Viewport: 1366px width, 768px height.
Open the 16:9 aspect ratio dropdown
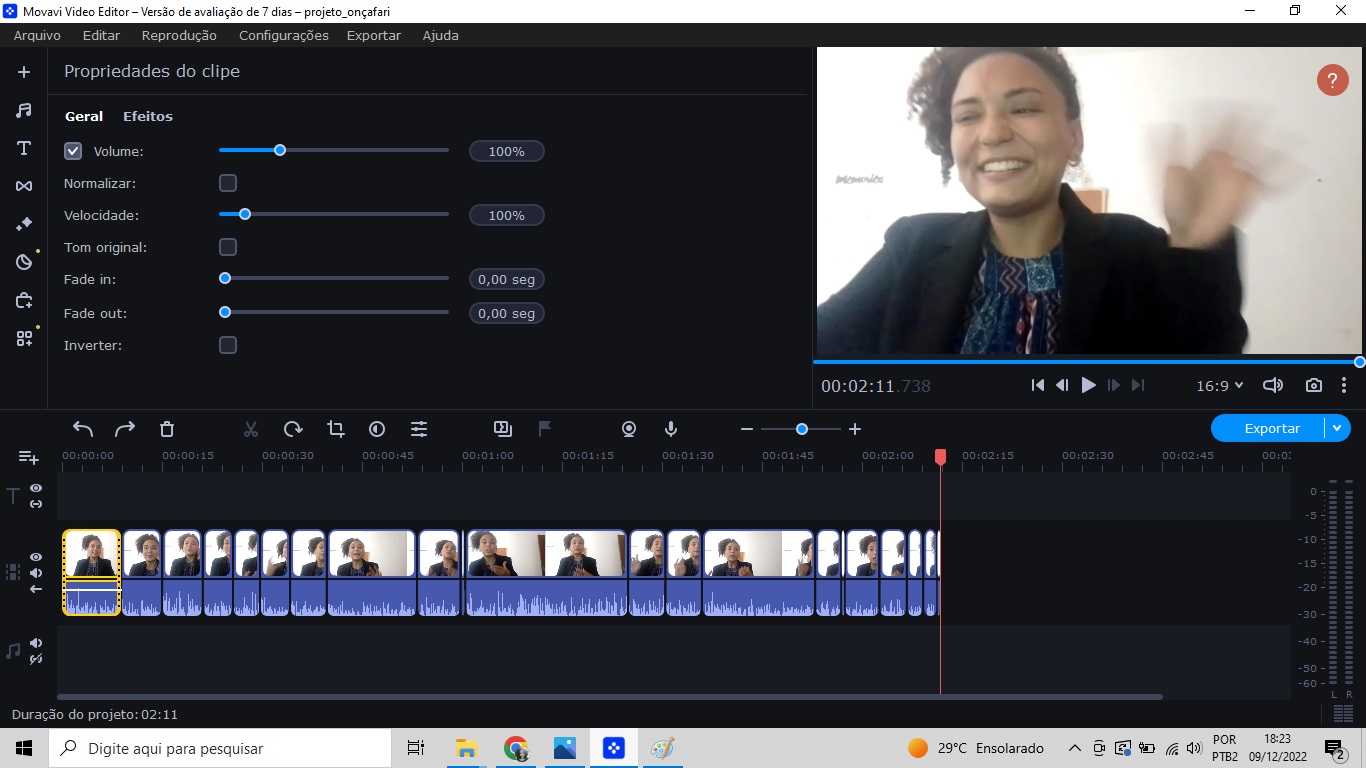point(1219,385)
